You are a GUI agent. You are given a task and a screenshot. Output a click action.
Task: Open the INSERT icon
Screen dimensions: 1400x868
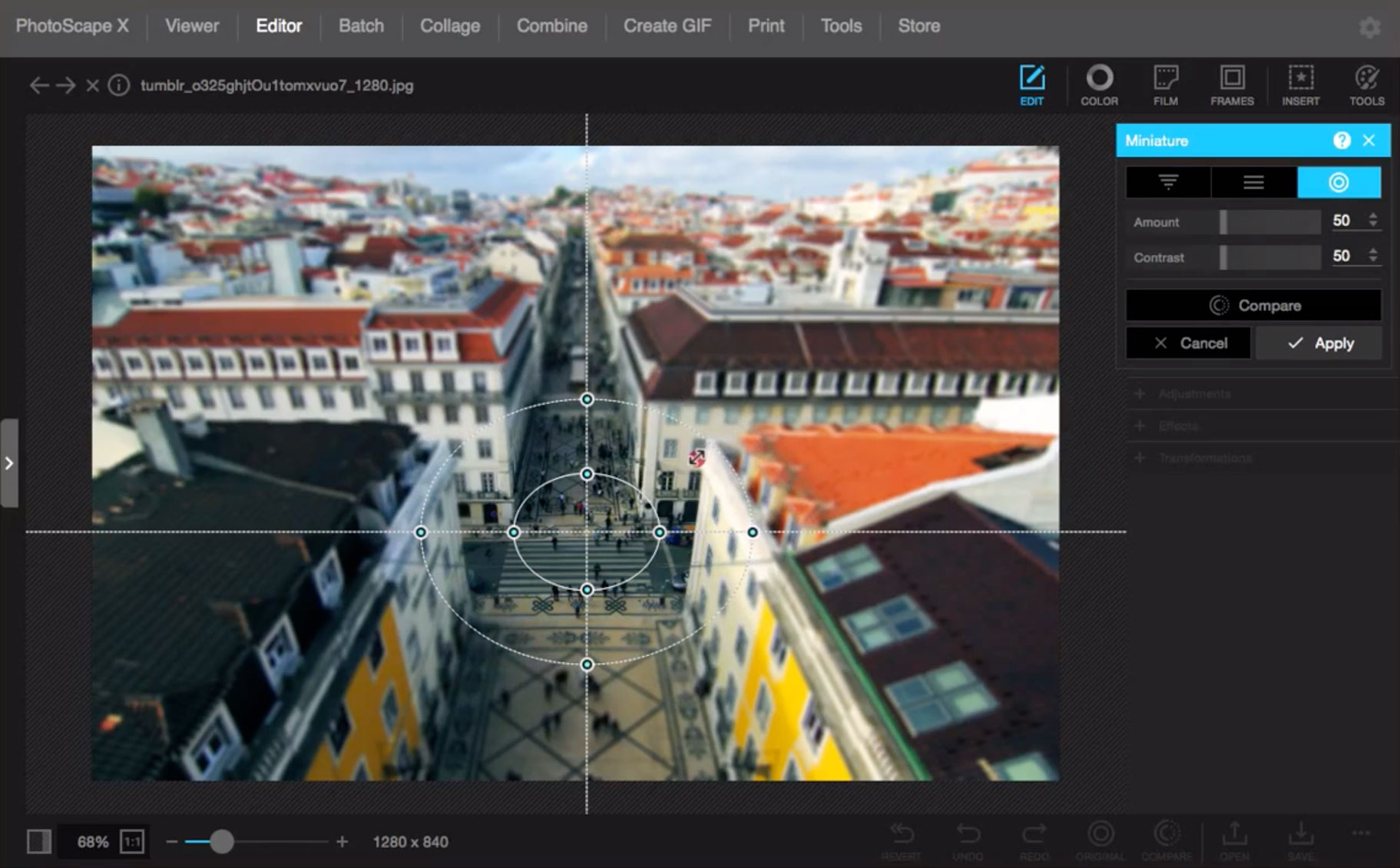coord(1300,85)
